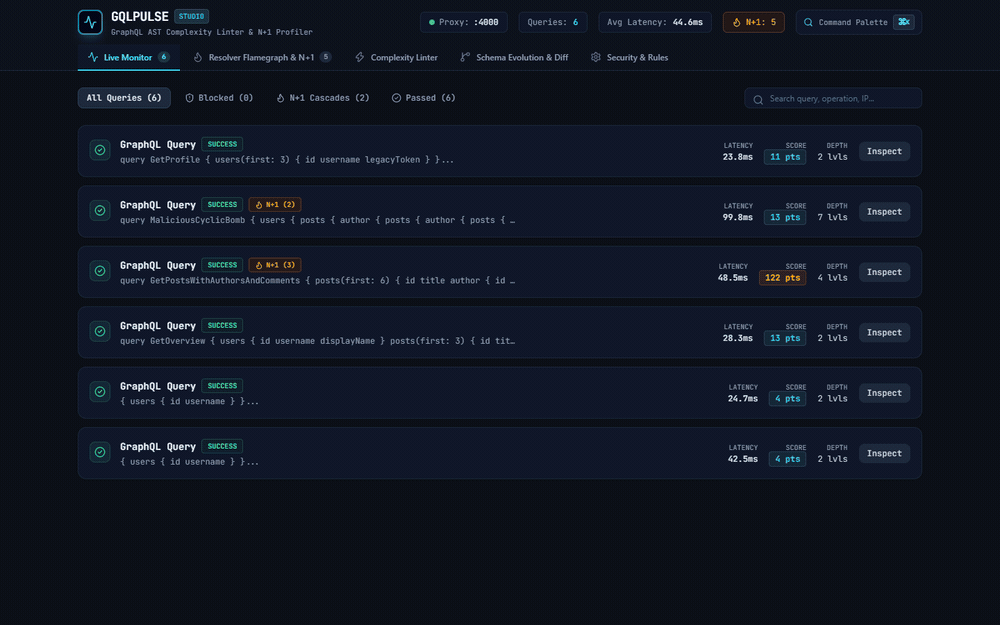This screenshot has width=1000, height=625.
Task: Click the check-circle icon on Passed filter
Action: [396, 98]
